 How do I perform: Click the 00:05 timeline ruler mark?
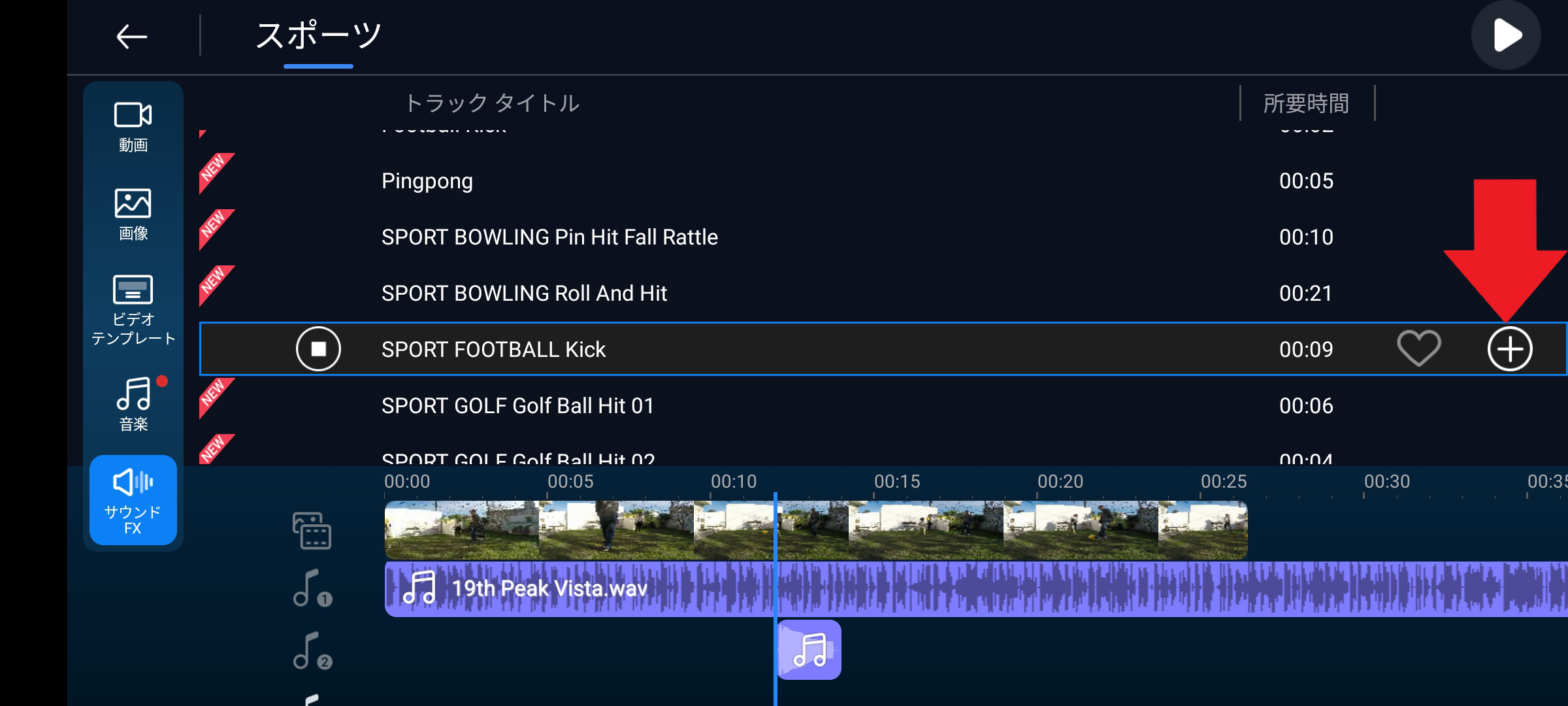coord(570,482)
